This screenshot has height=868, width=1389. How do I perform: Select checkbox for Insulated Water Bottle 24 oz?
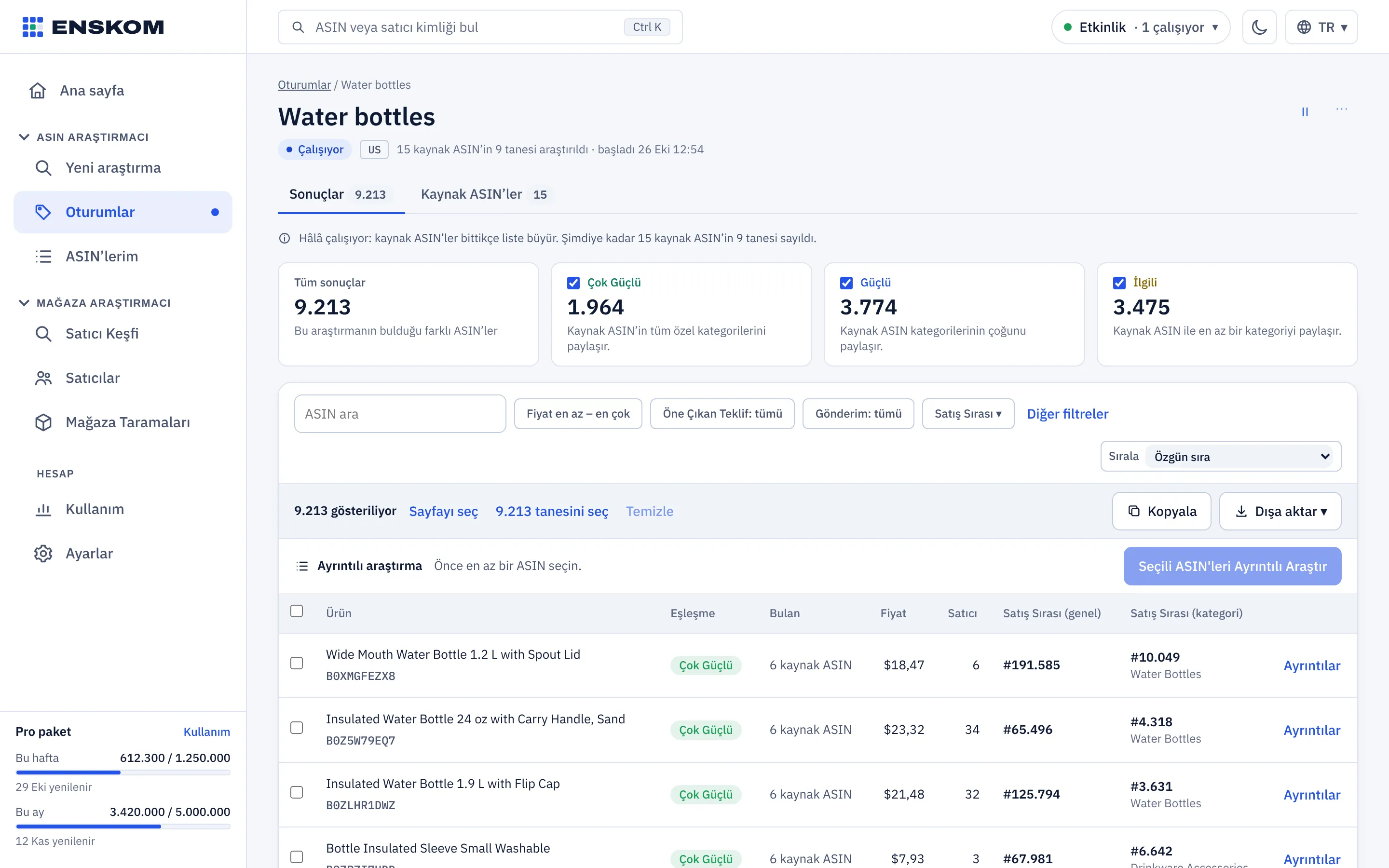[x=297, y=728]
